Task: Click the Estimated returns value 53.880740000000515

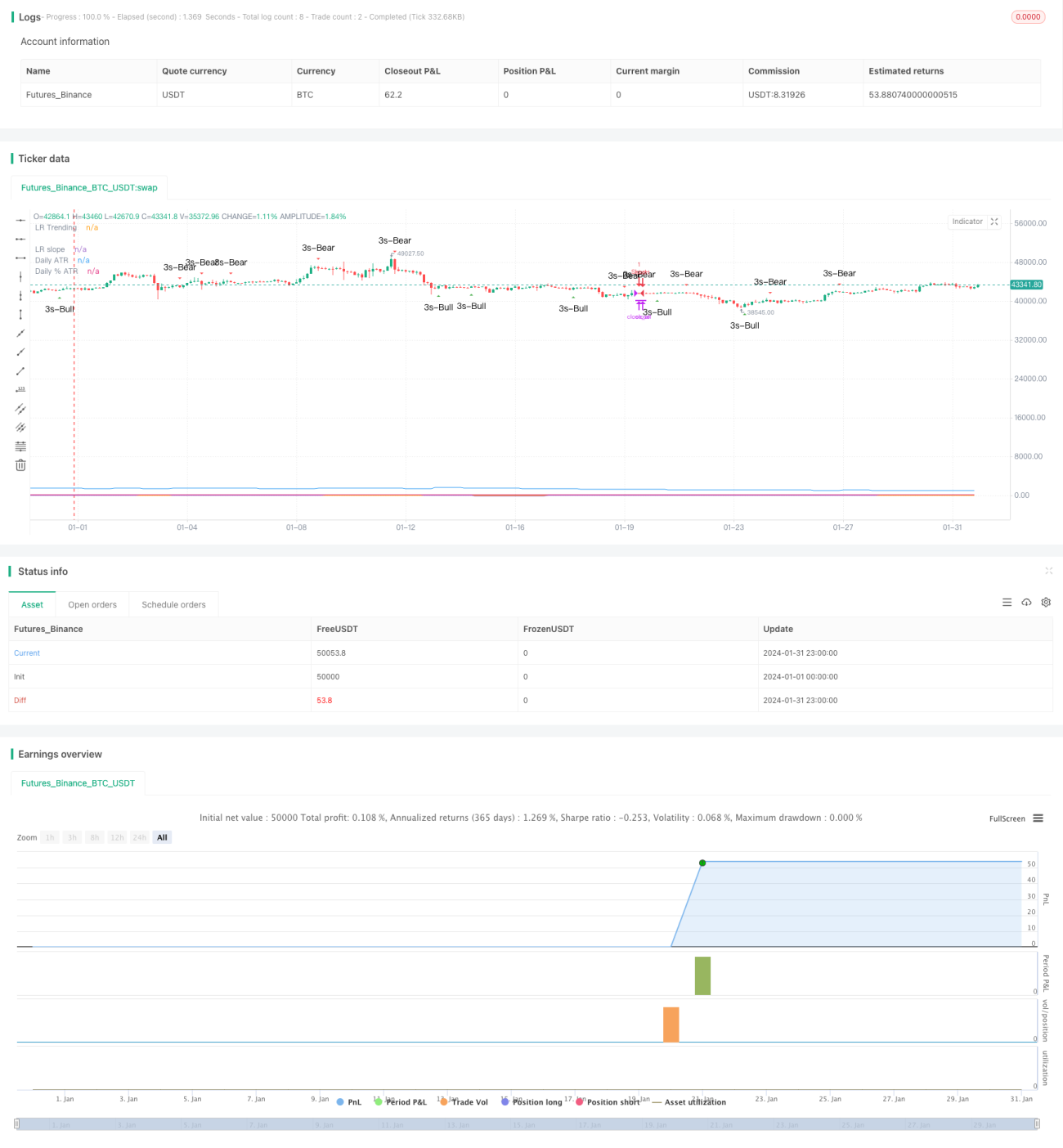Action: pyautogui.click(x=913, y=95)
